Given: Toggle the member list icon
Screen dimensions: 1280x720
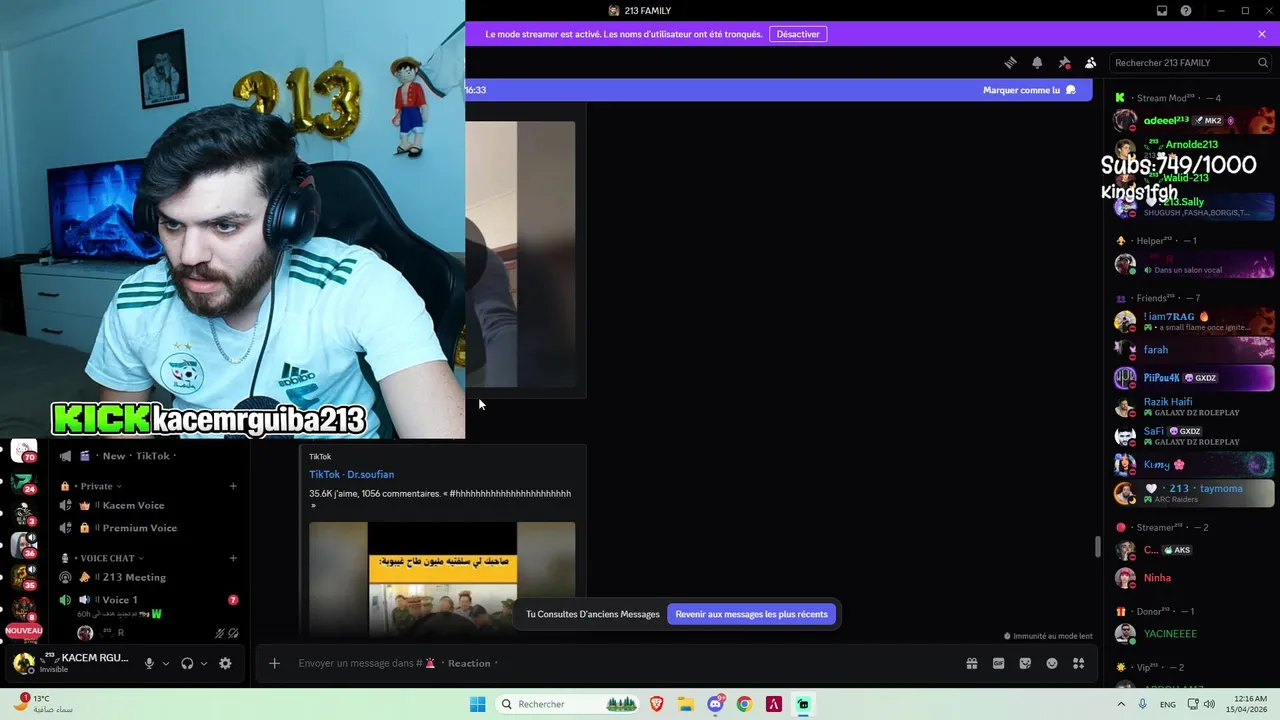Looking at the screenshot, I should (1091, 62).
